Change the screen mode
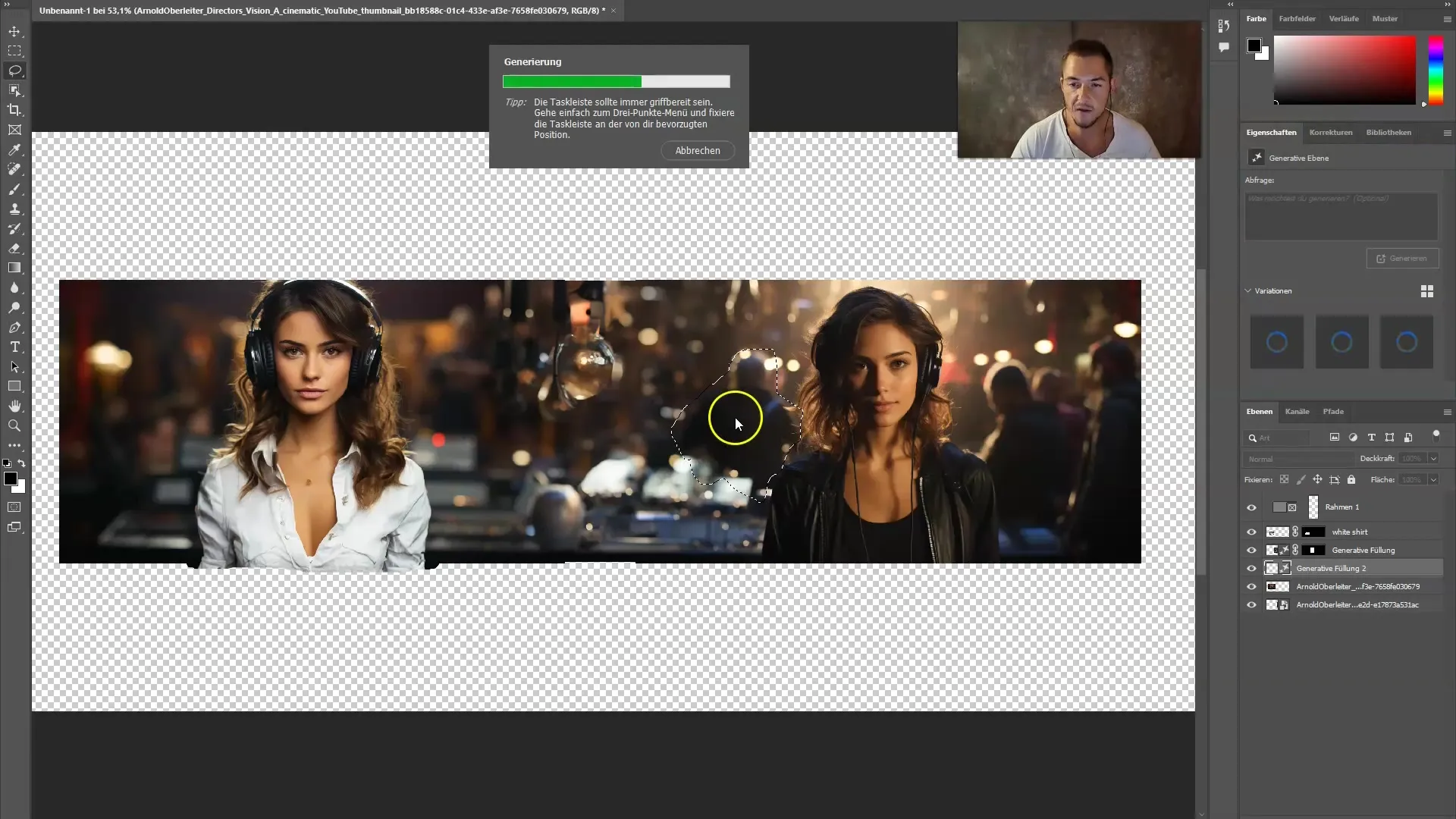This screenshot has width=1456, height=819. click(x=14, y=527)
